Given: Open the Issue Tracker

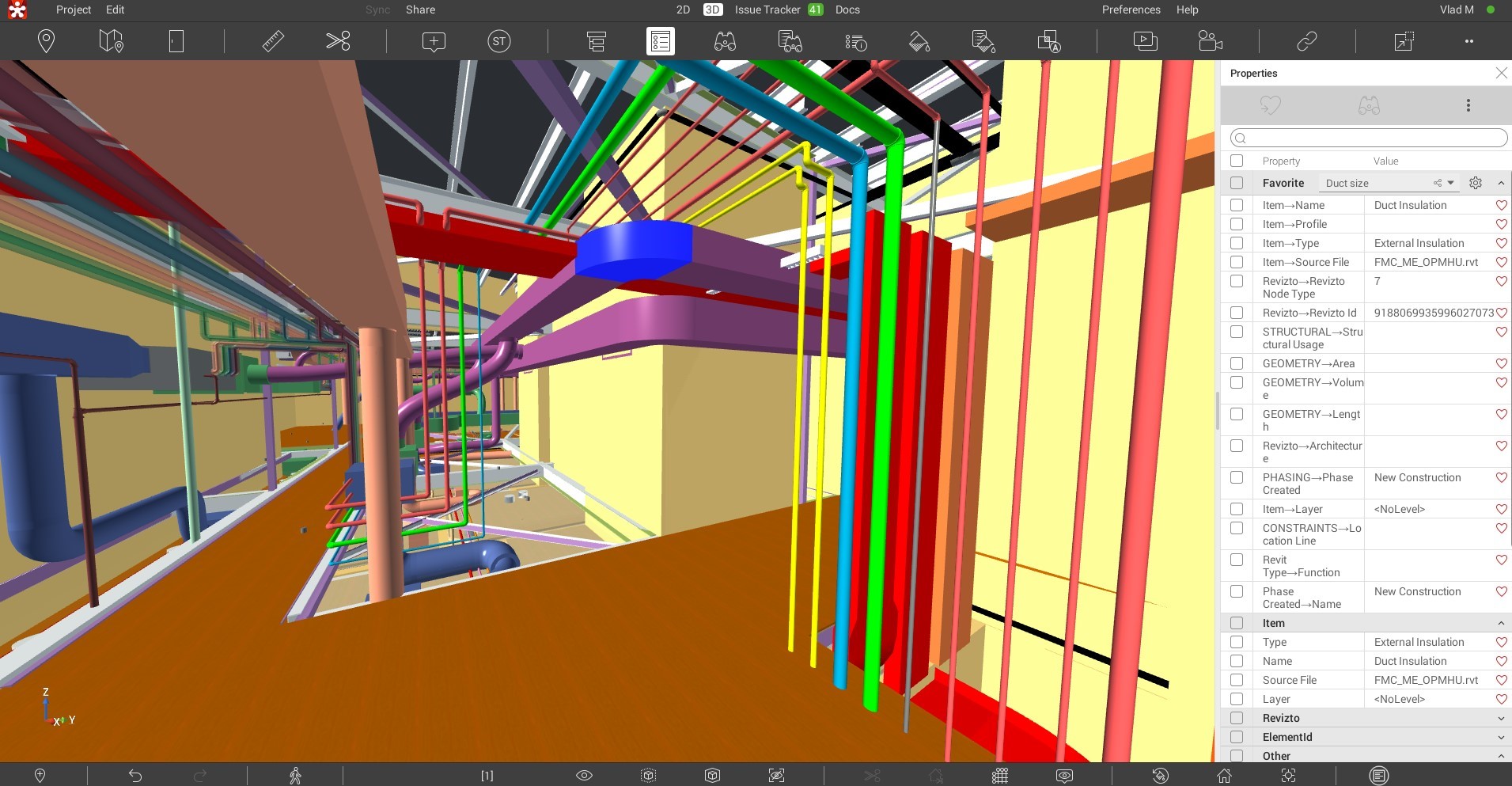Looking at the screenshot, I should click(x=765, y=9).
